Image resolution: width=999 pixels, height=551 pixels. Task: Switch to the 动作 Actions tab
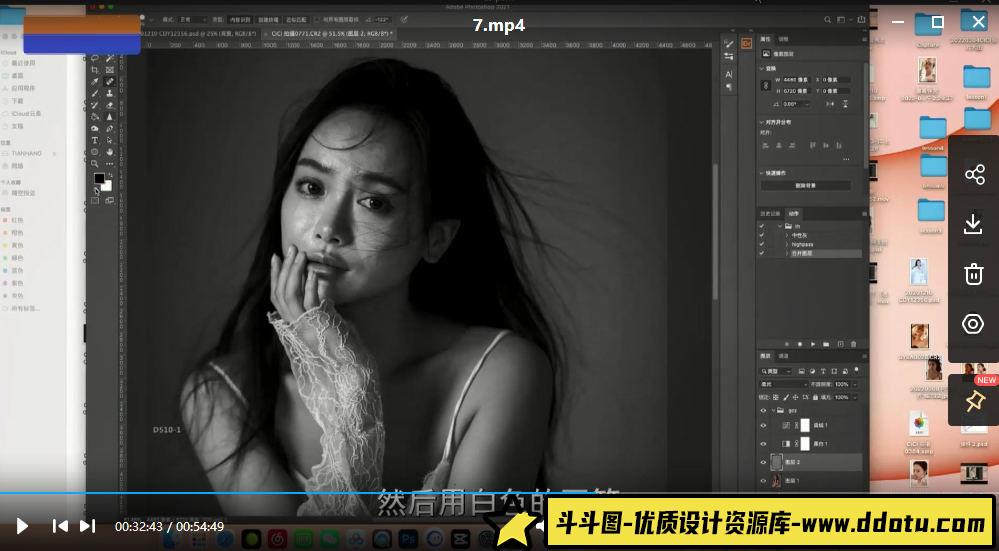[x=793, y=213]
